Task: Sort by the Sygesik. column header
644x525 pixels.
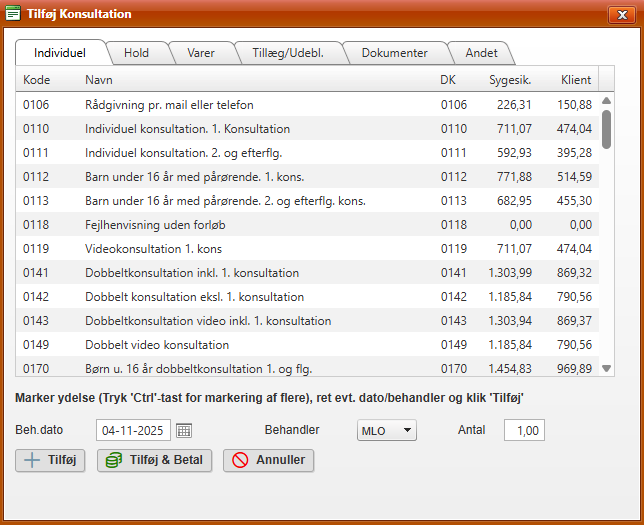Action: (x=509, y=79)
